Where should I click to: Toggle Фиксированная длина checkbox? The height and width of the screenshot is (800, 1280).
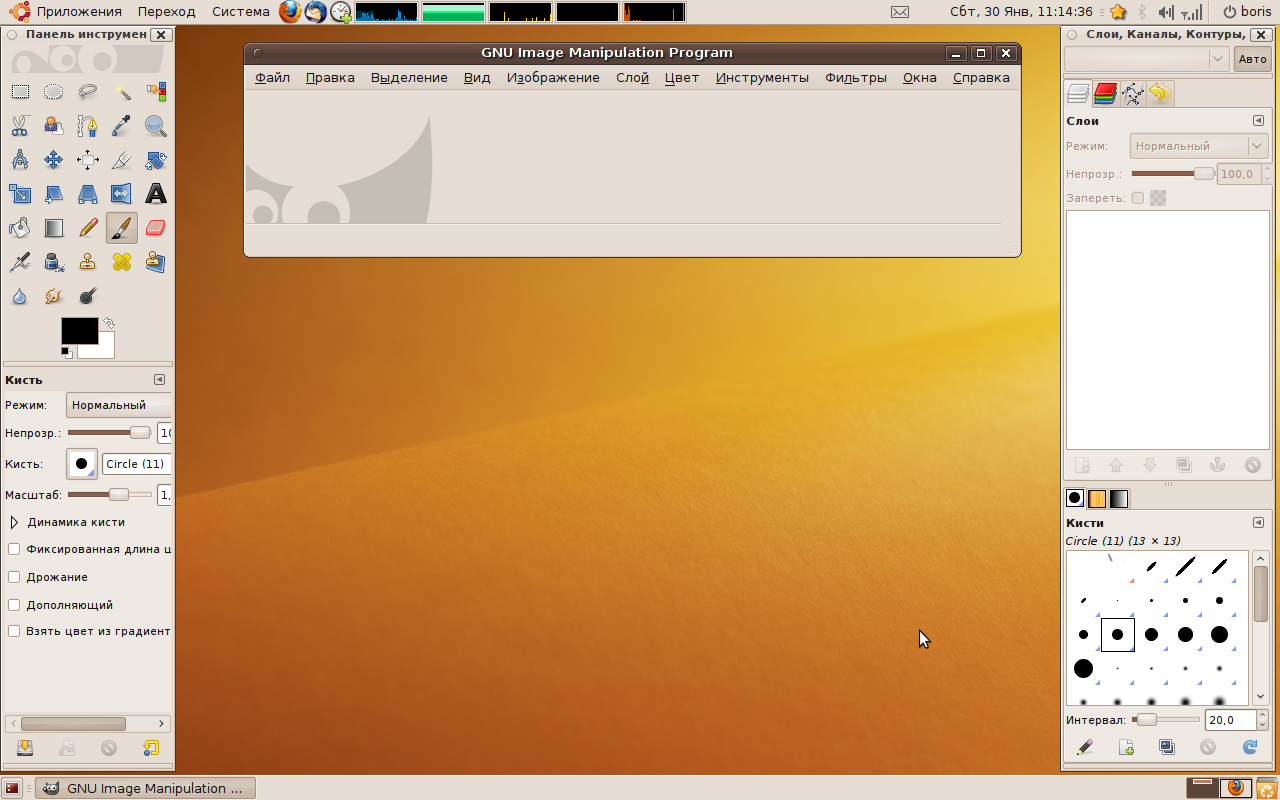click(14, 549)
